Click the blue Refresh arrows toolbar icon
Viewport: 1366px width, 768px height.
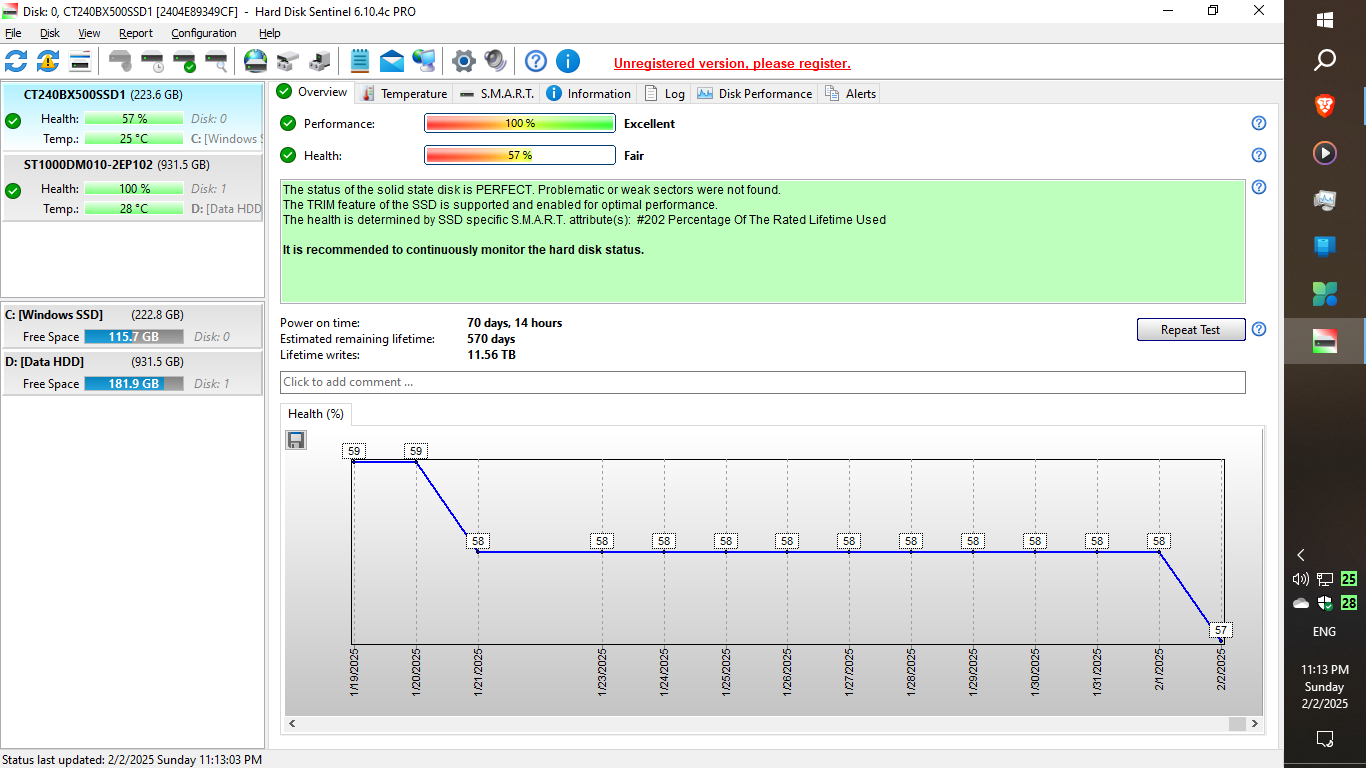pyautogui.click(x=16, y=61)
